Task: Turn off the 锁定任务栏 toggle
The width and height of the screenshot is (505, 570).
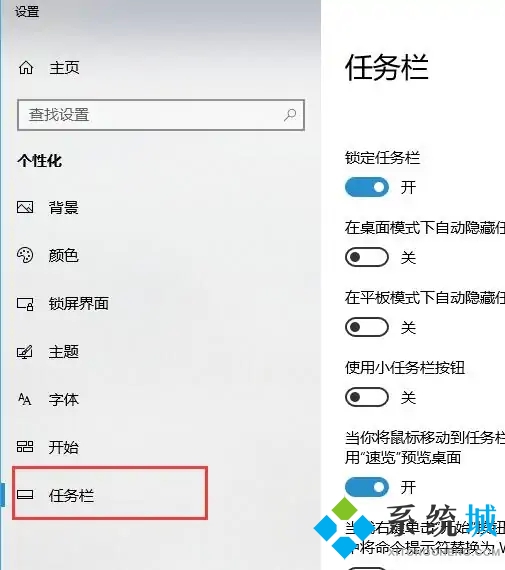Action: coord(367,187)
